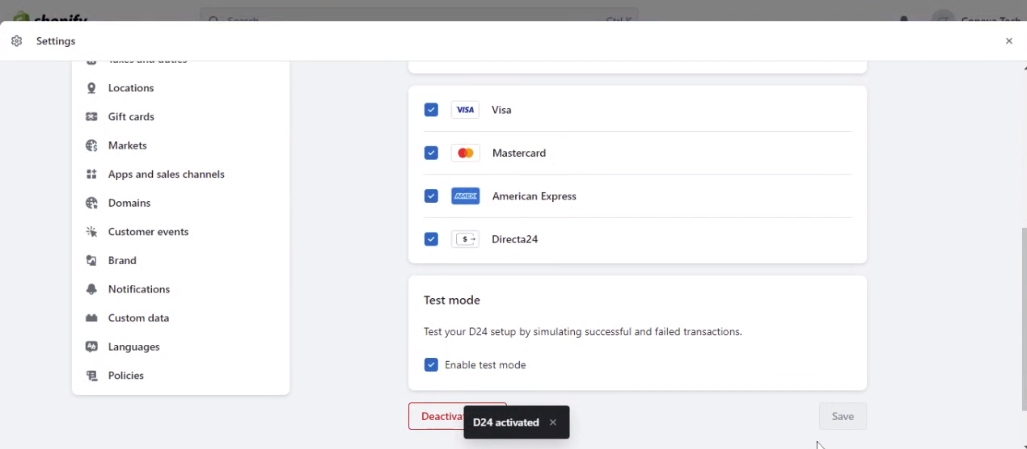The height and width of the screenshot is (449, 1027).
Task: Uncheck the Mastercard checkbox
Action: [x=431, y=153]
